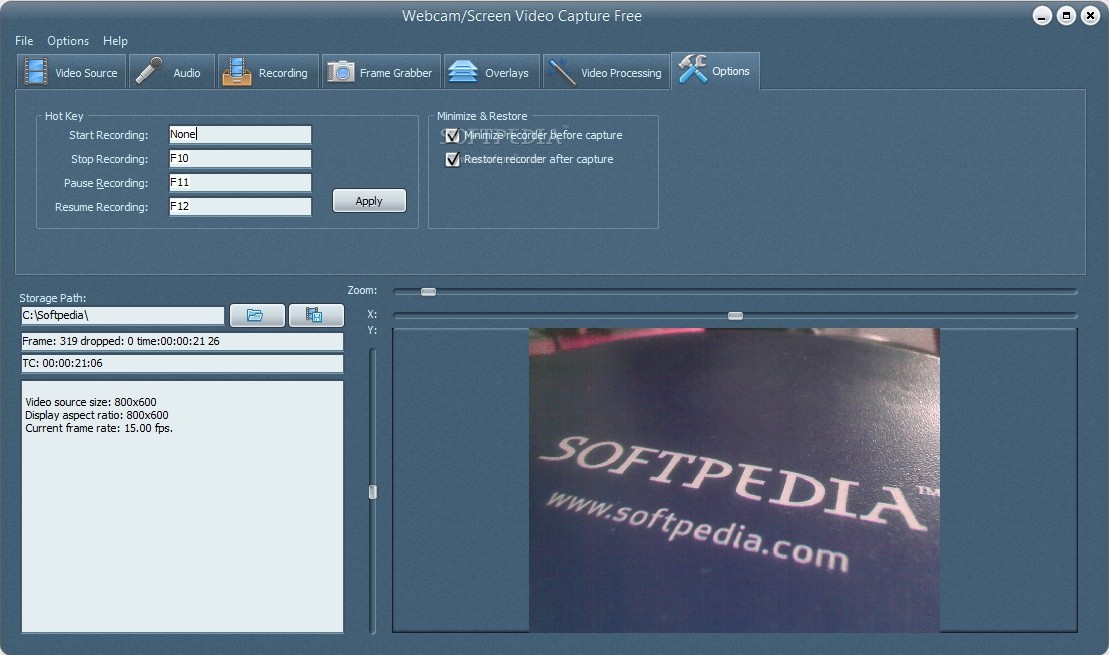Click the Recording tab icon
The height and width of the screenshot is (655, 1109).
(x=237, y=71)
